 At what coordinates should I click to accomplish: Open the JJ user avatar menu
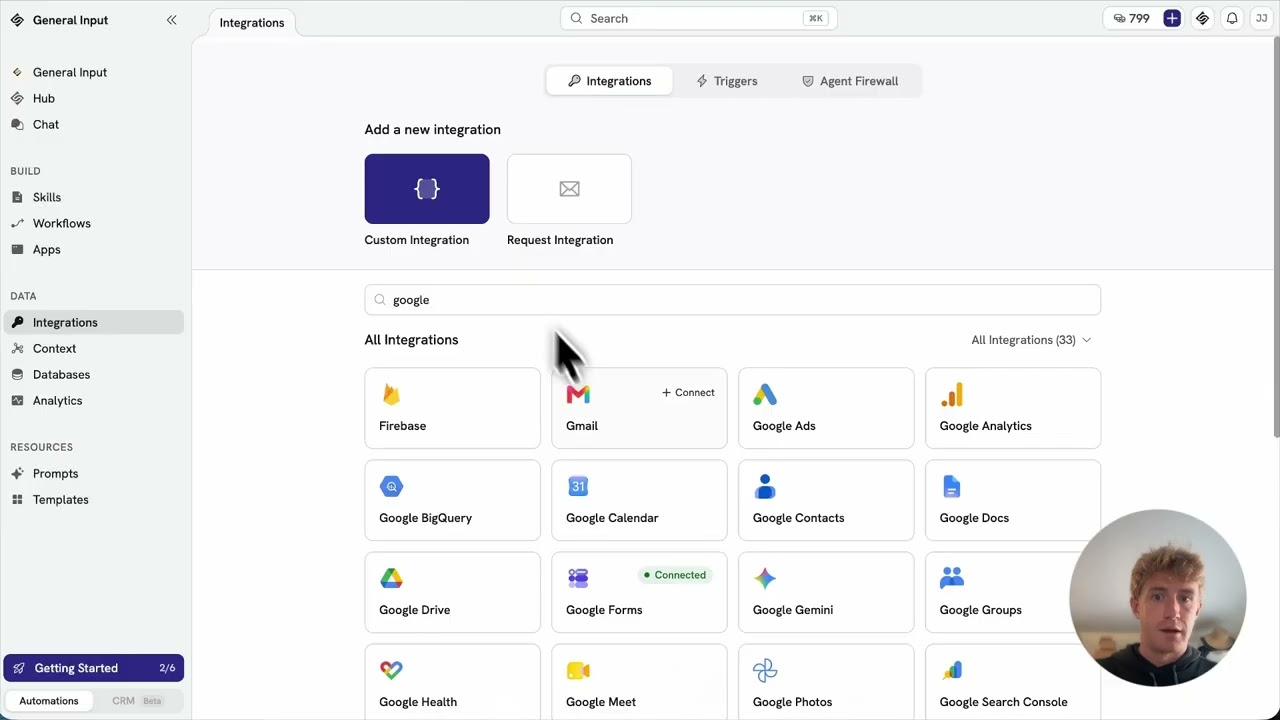click(1261, 19)
